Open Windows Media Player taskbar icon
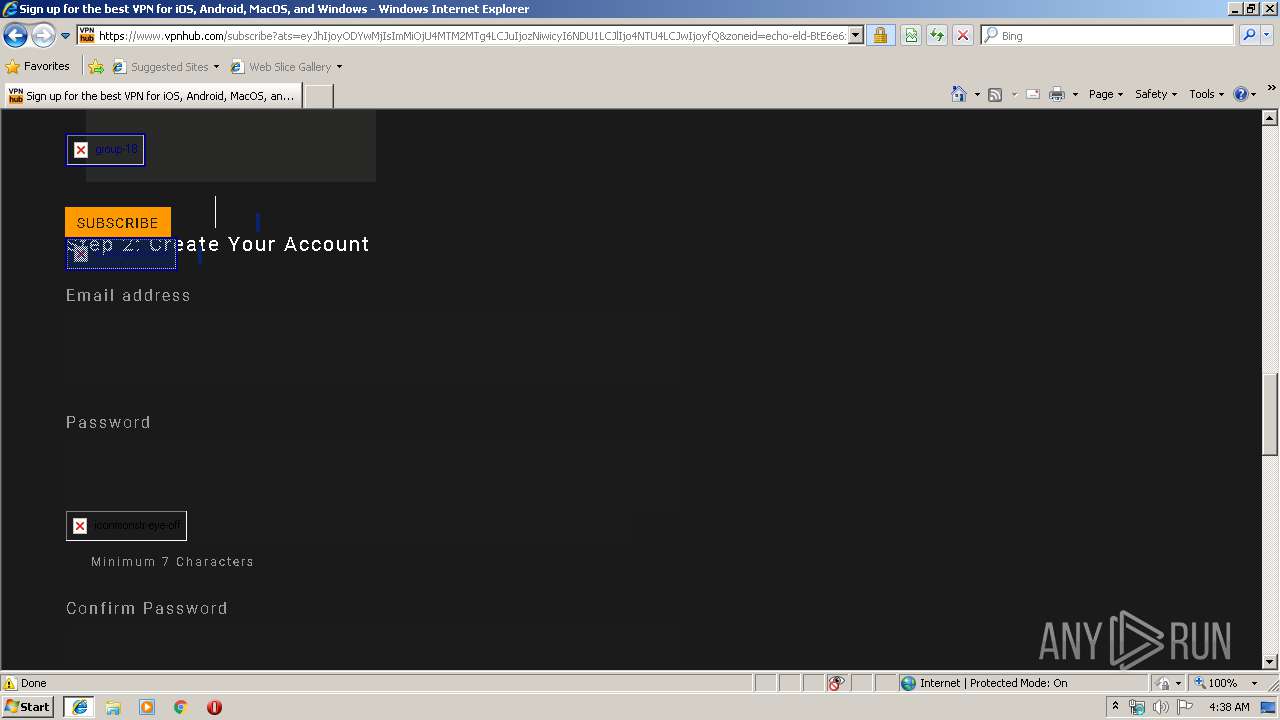1280x720 pixels. tap(147, 707)
